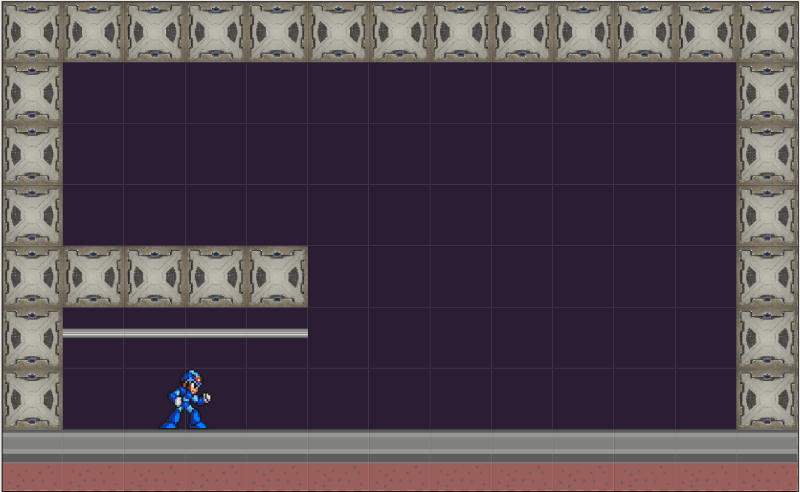800x492 pixels.
Task: Click the thin silver platform bar under the ledge
Action: [x=185, y=333]
